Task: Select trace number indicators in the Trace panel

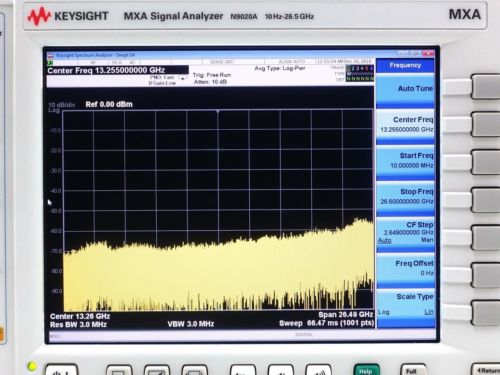Action: coord(360,68)
